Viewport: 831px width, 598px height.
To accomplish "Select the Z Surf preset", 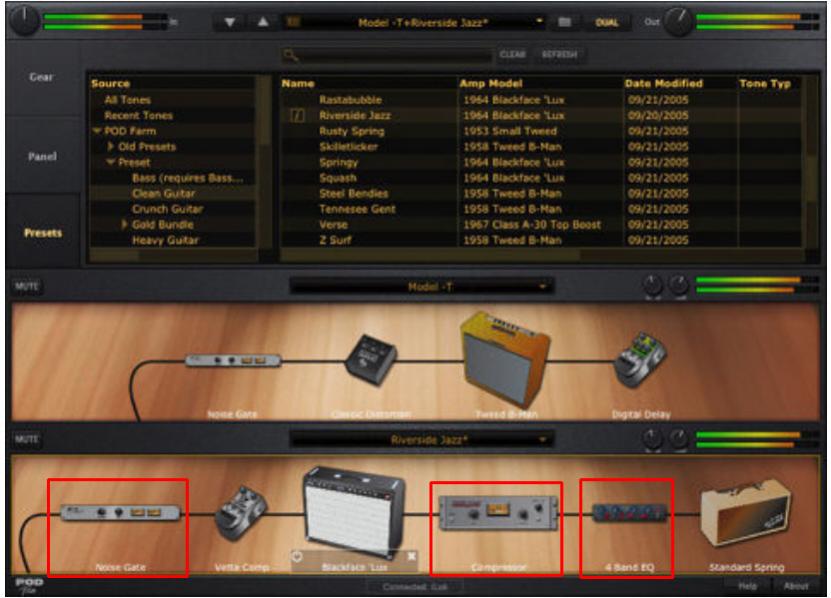I will click(335, 240).
